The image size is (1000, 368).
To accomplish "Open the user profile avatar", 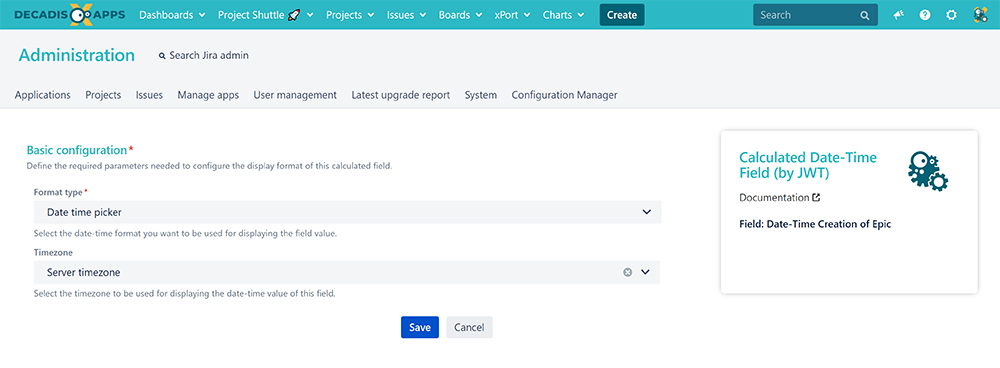I will click(981, 15).
